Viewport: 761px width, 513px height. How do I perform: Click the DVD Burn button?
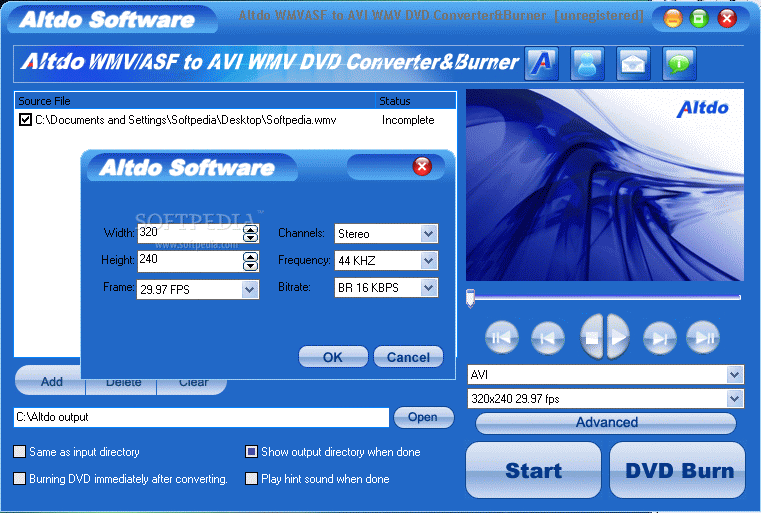click(678, 470)
